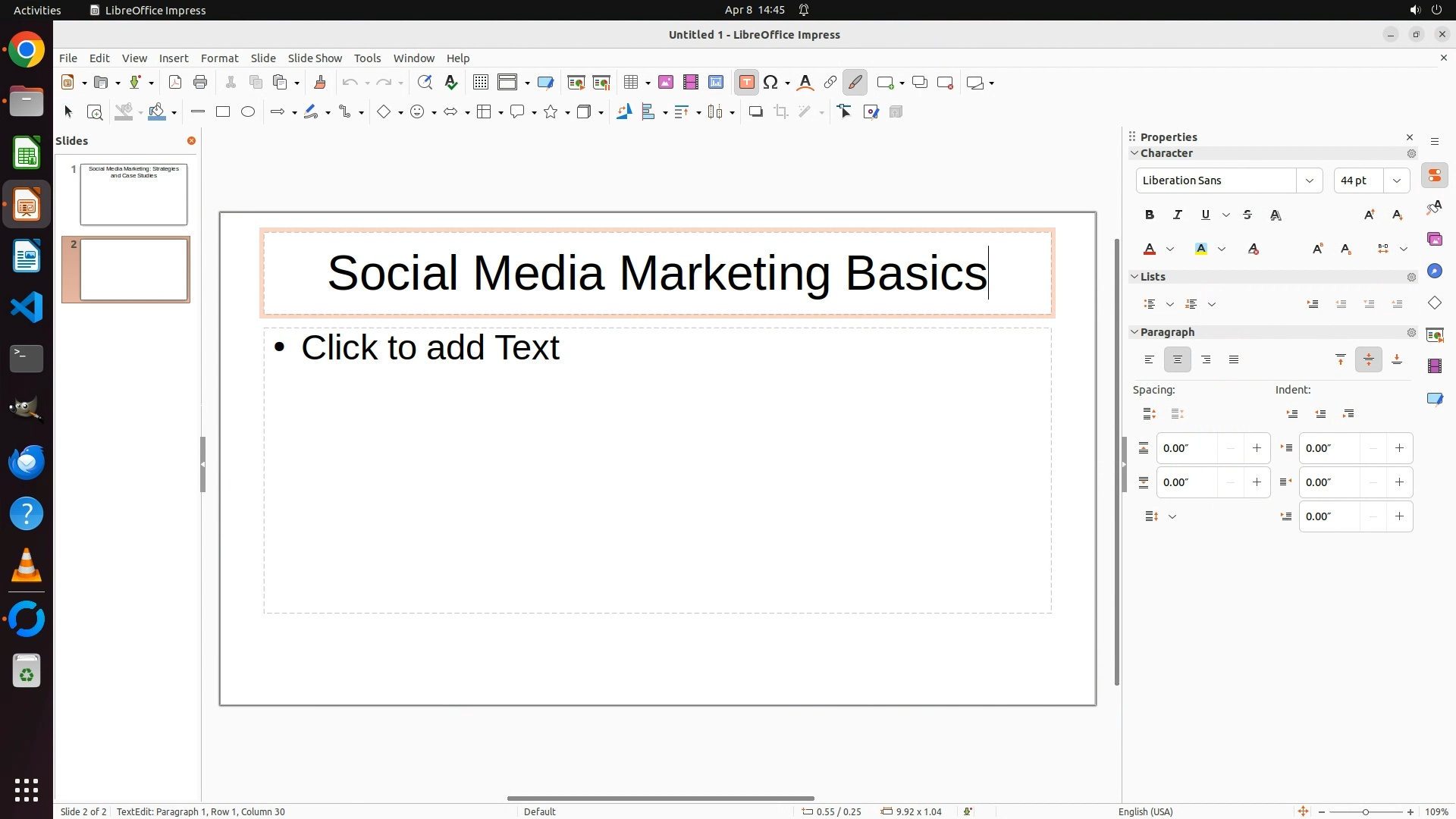Click the Insert Special Character omega icon
This screenshot has width=1456, height=819.
770,83
